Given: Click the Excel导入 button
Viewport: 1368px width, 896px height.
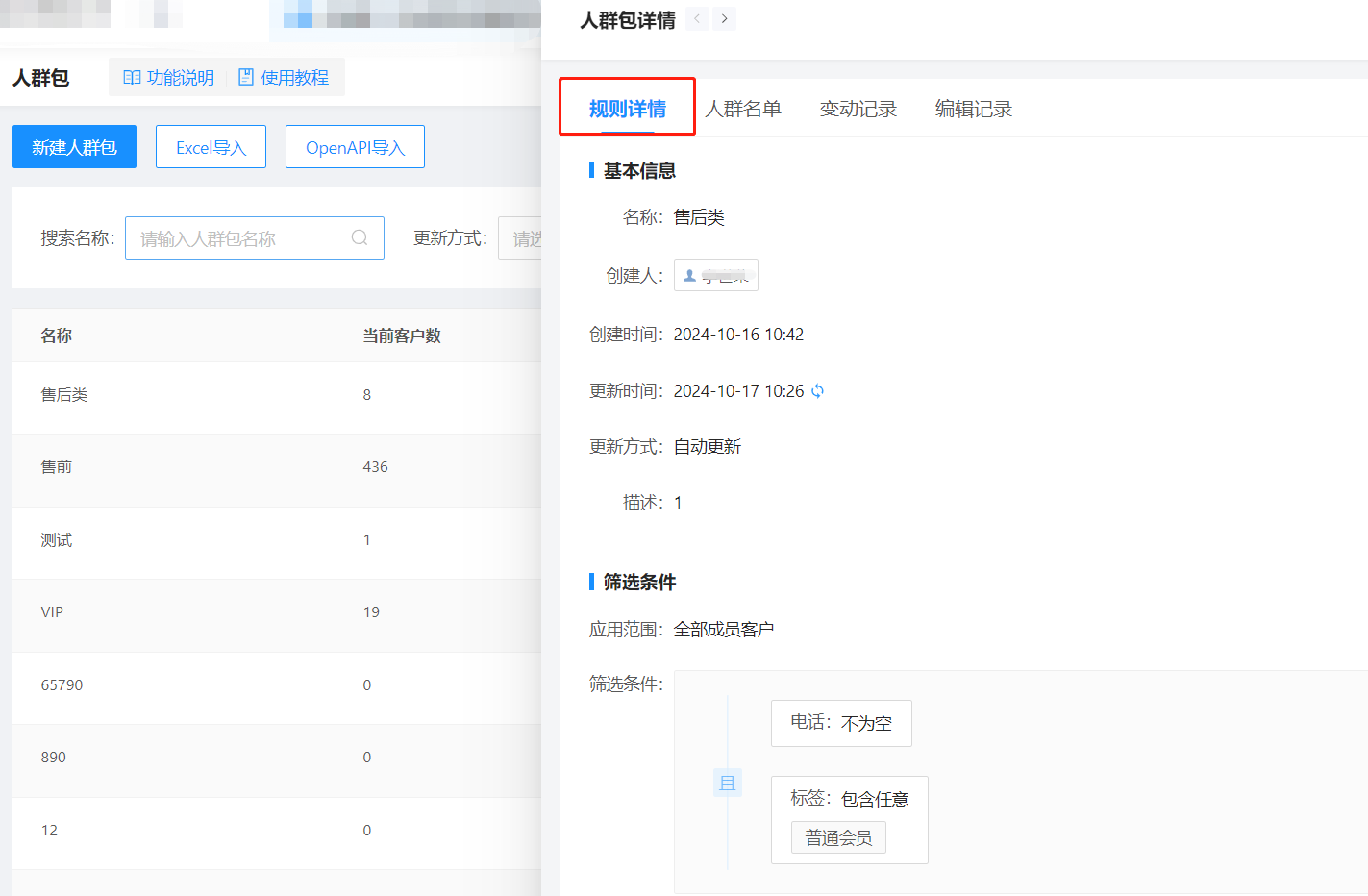Looking at the screenshot, I should click(211, 147).
